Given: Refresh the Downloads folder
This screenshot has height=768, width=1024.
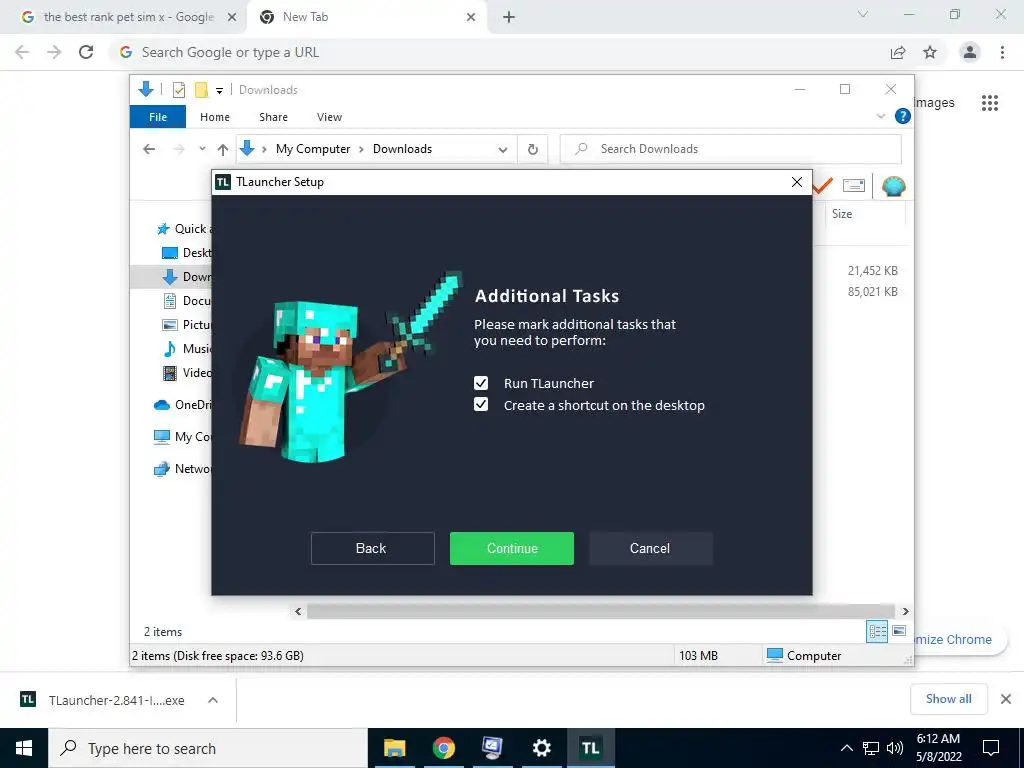Looking at the screenshot, I should click(x=533, y=150).
